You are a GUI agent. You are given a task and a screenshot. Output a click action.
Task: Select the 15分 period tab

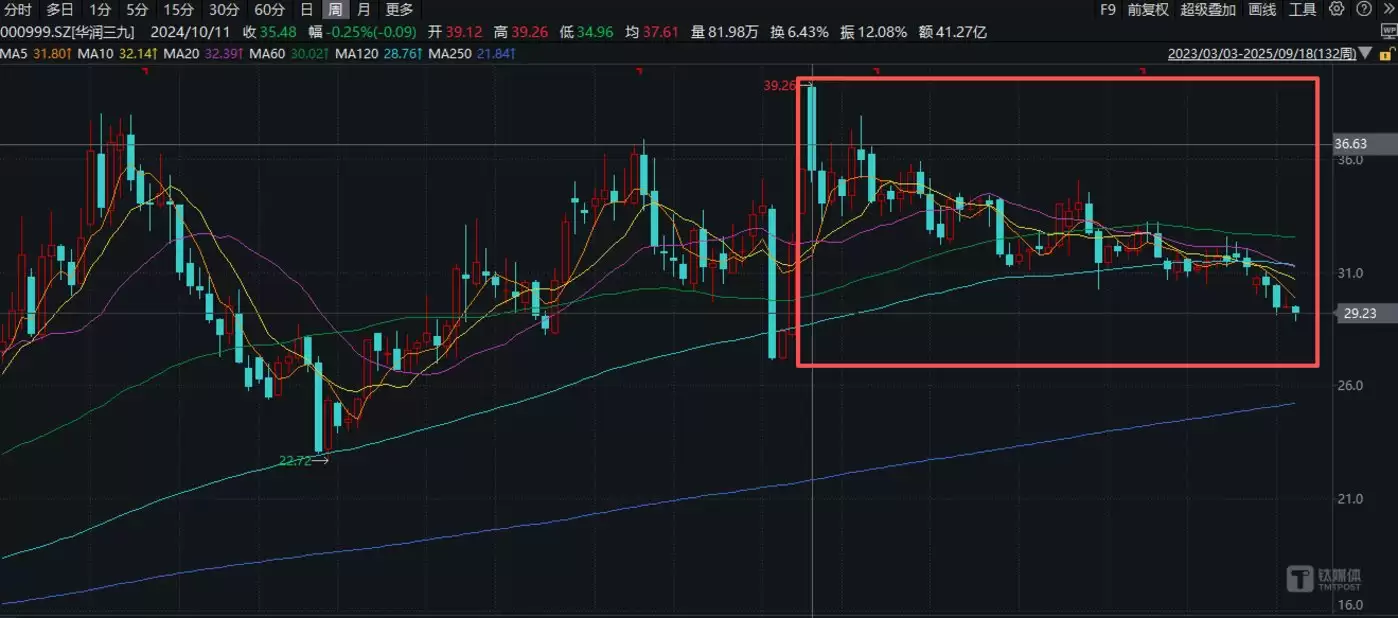coord(178,10)
